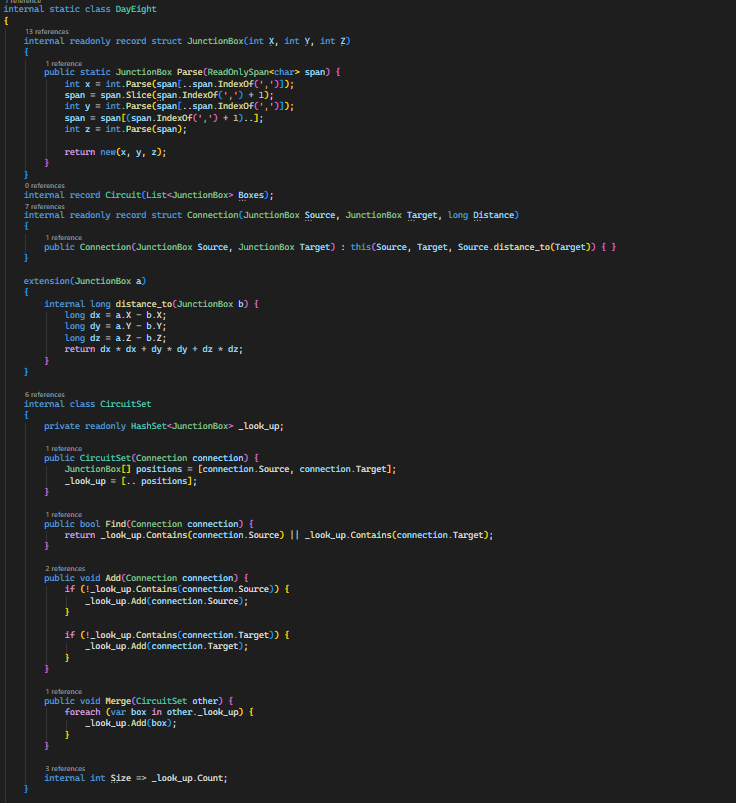The height and width of the screenshot is (803, 736).
Task: Open 1 reference above the public Connection constructor
Action: [64, 237]
